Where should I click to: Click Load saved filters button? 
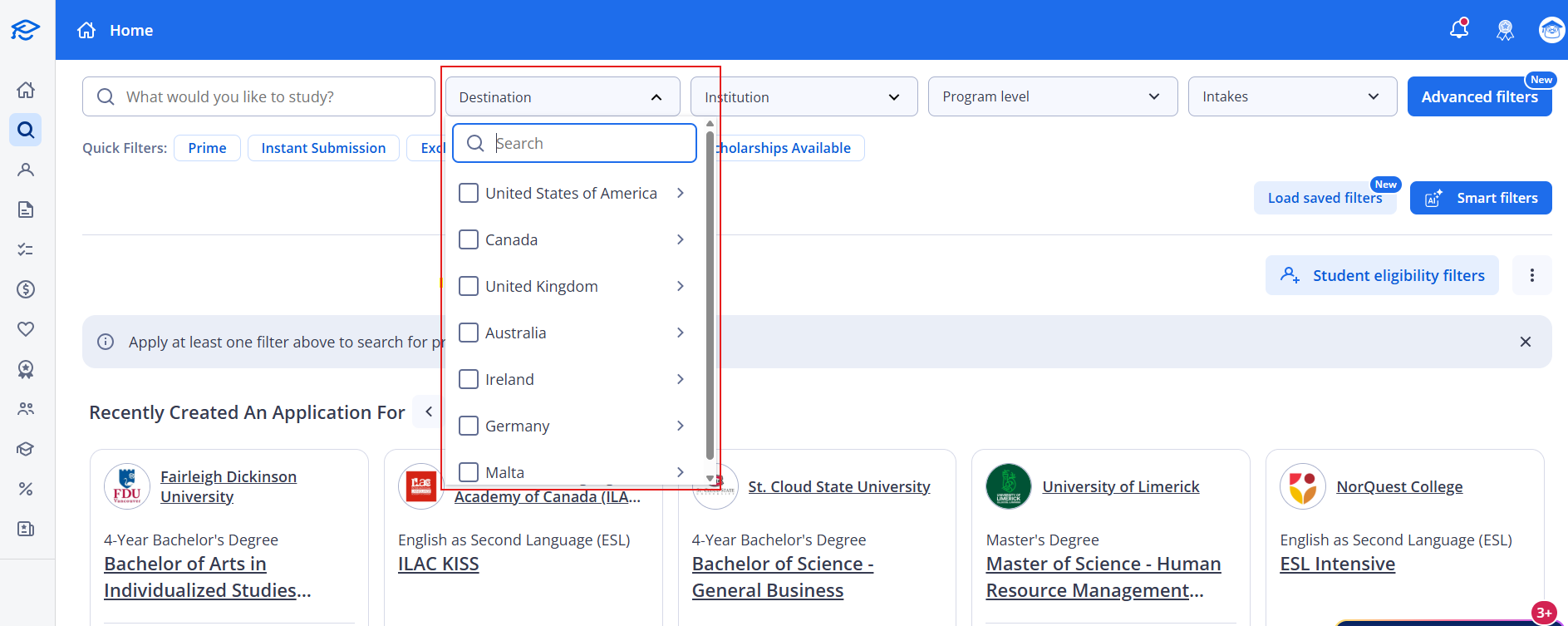pos(1325,198)
